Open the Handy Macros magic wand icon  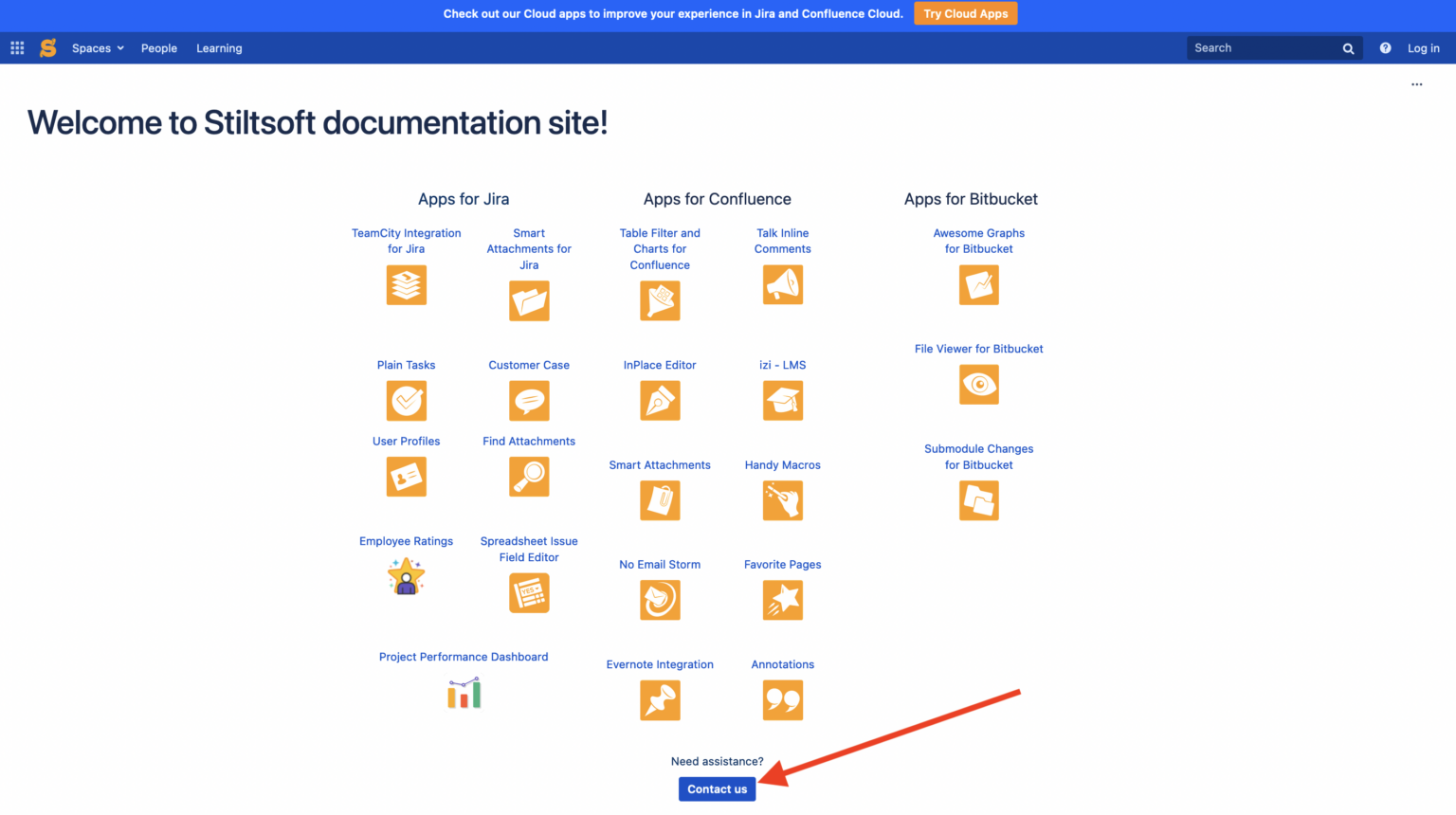click(782, 500)
